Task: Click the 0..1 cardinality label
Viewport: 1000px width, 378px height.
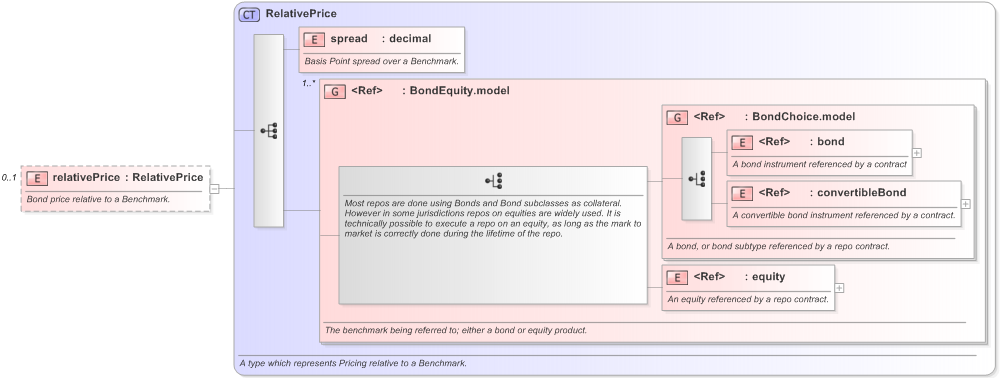Action: pos(9,178)
